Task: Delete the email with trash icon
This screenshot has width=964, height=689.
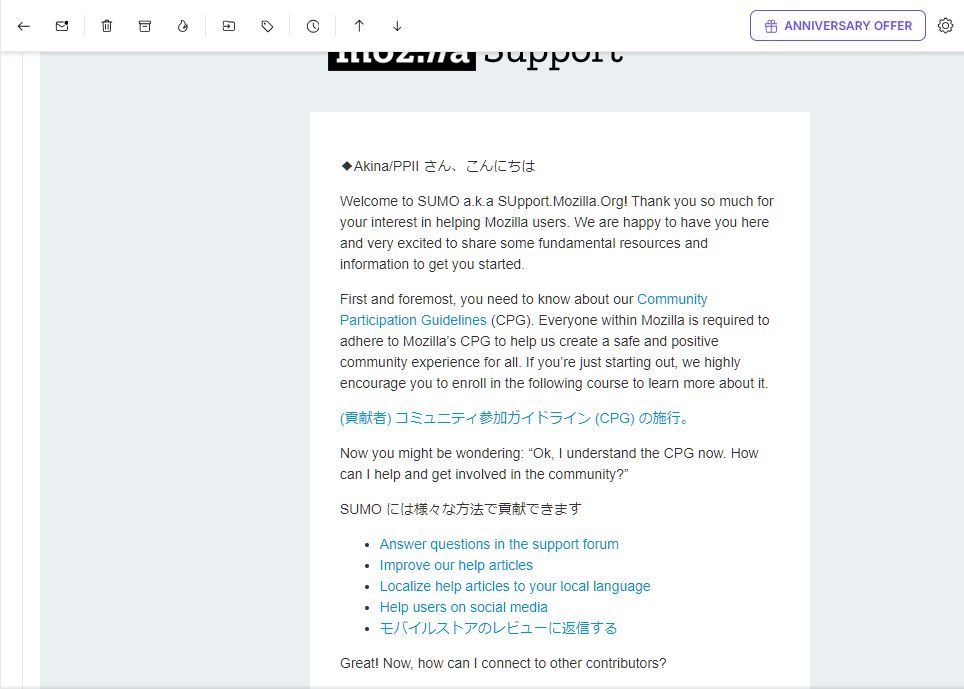Action: pyautogui.click(x=107, y=26)
